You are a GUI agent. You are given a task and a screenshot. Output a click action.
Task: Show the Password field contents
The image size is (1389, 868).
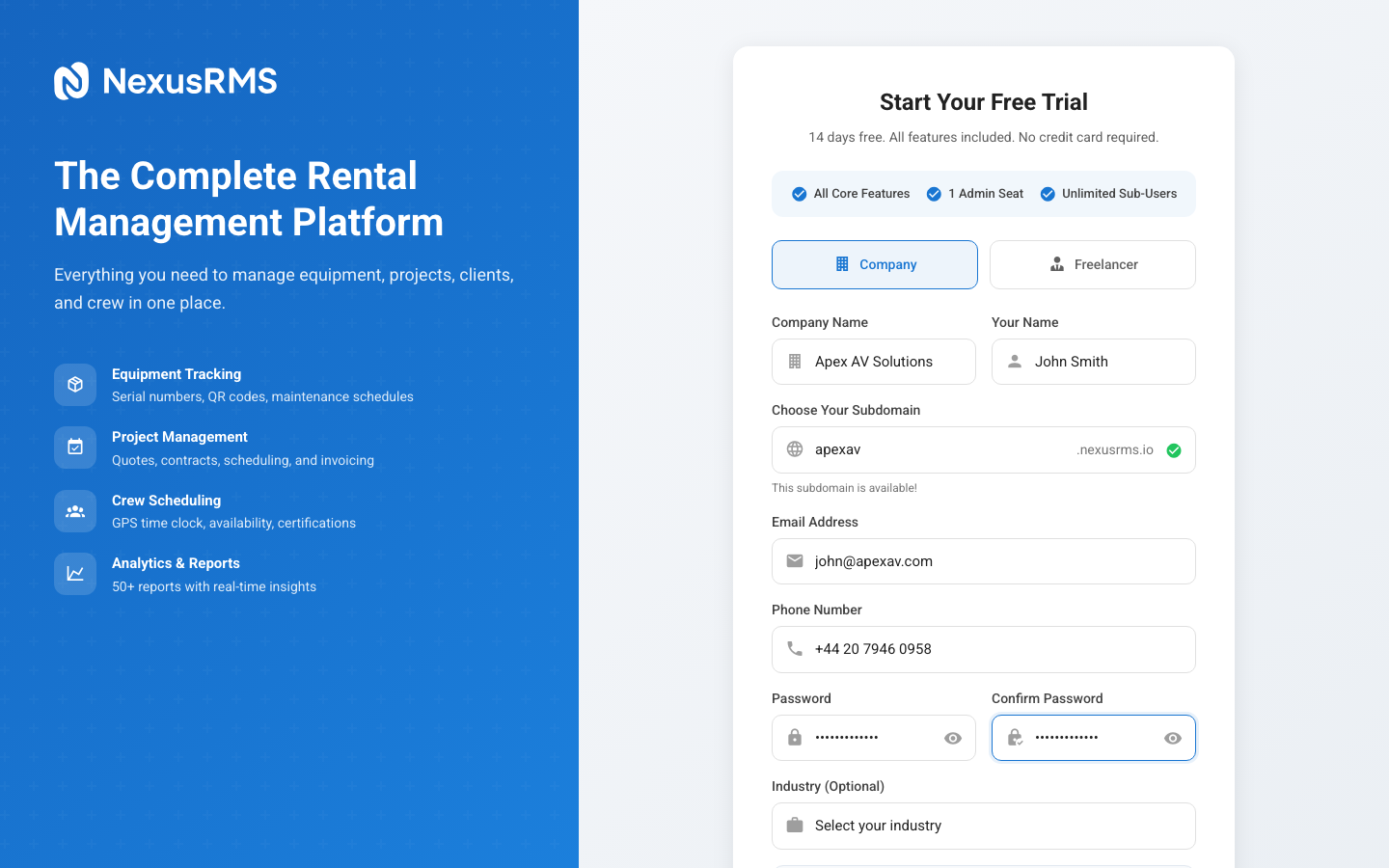tap(953, 737)
